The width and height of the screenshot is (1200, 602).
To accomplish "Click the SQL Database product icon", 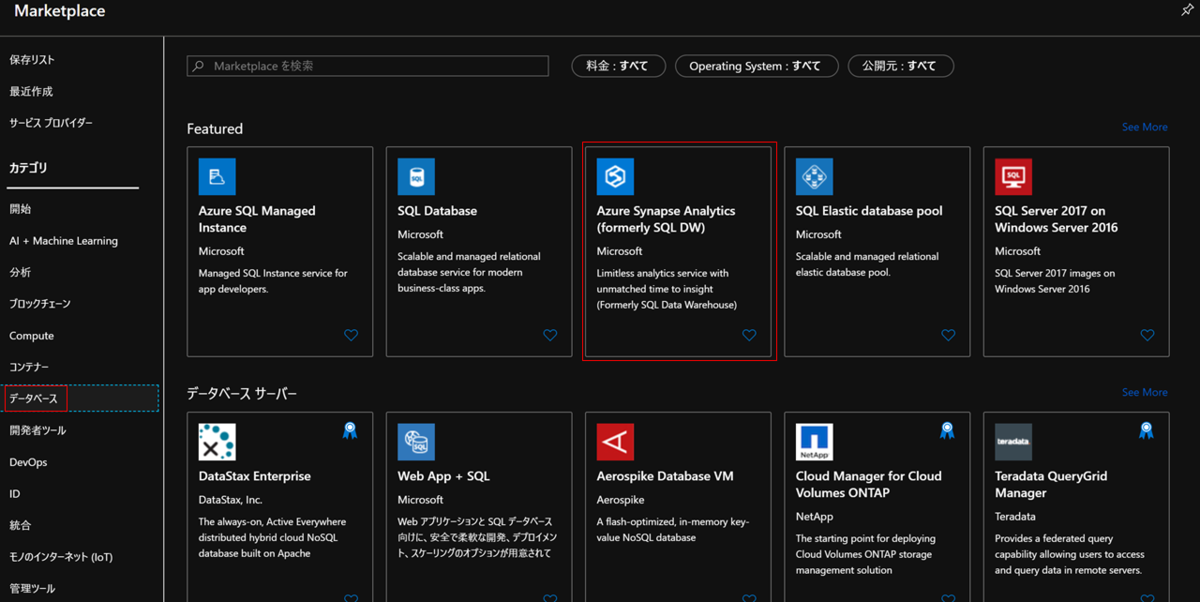I will 416,177.
